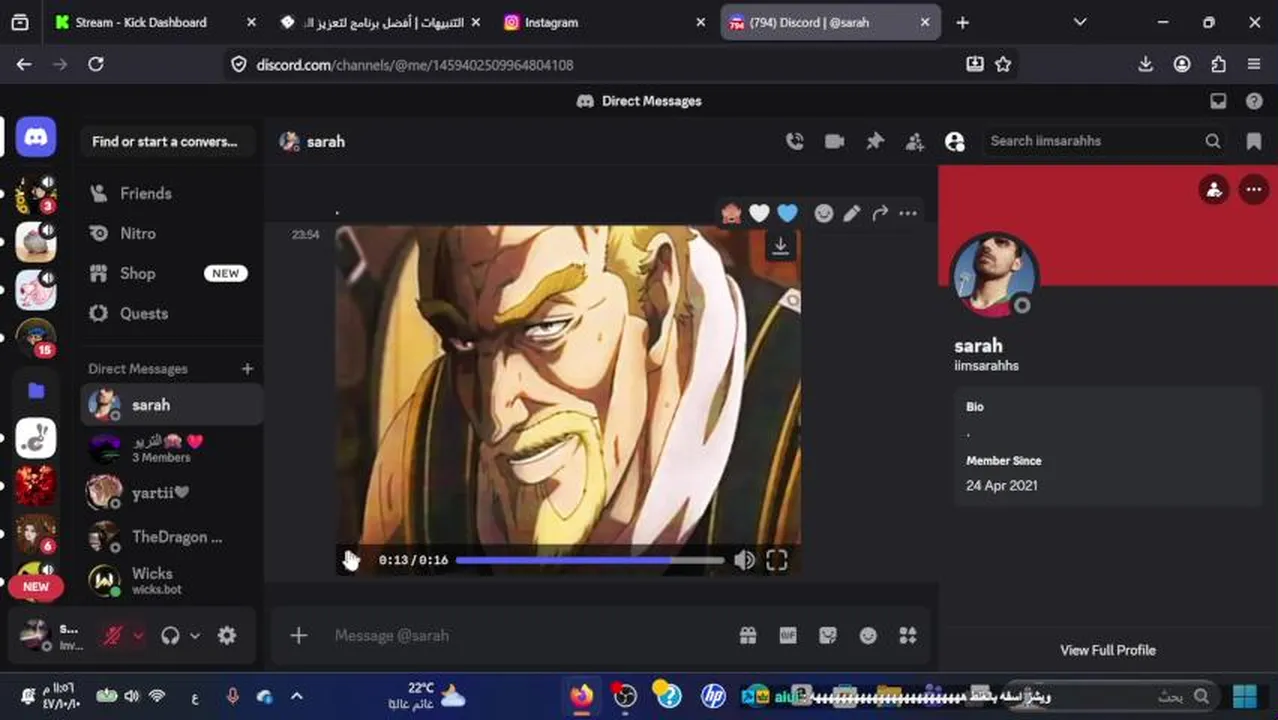Image resolution: width=1278 pixels, height=720 pixels.
Task: Forward the message
Action: pos(880,213)
